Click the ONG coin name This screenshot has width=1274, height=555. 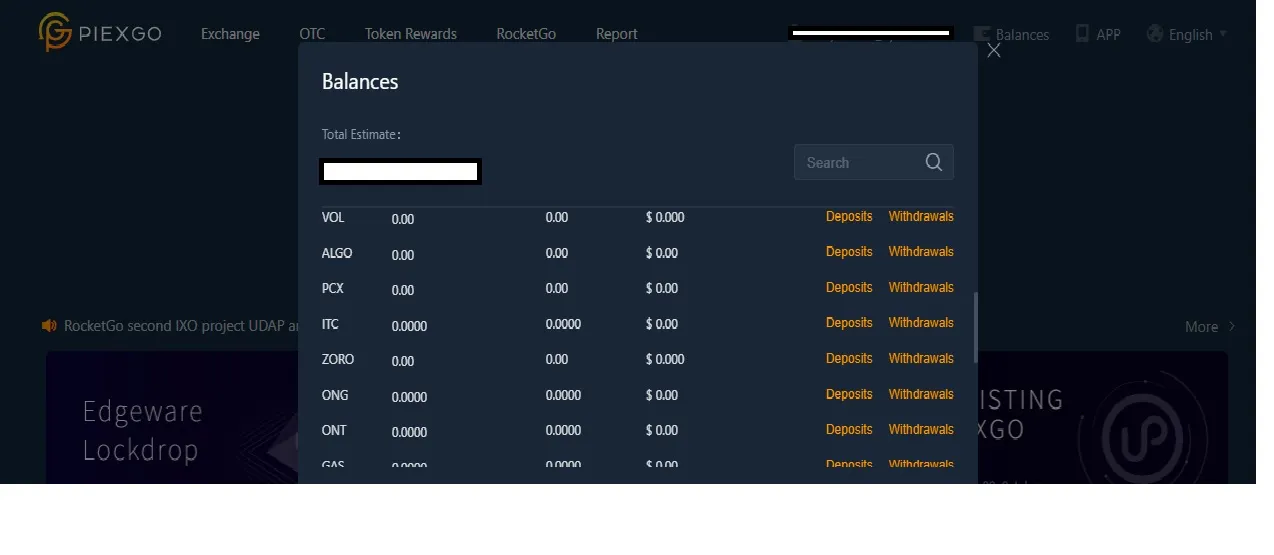click(x=335, y=395)
